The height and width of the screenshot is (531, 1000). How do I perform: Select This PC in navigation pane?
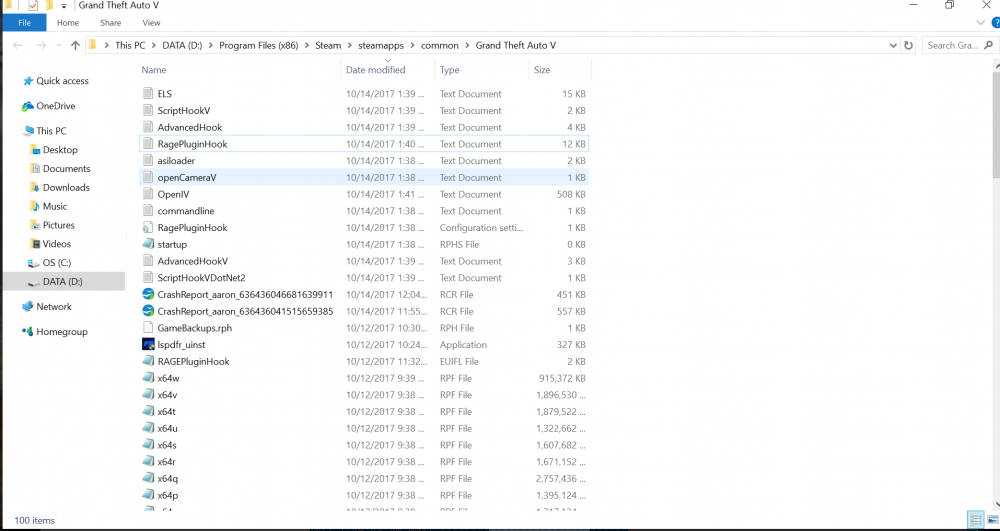click(44, 131)
